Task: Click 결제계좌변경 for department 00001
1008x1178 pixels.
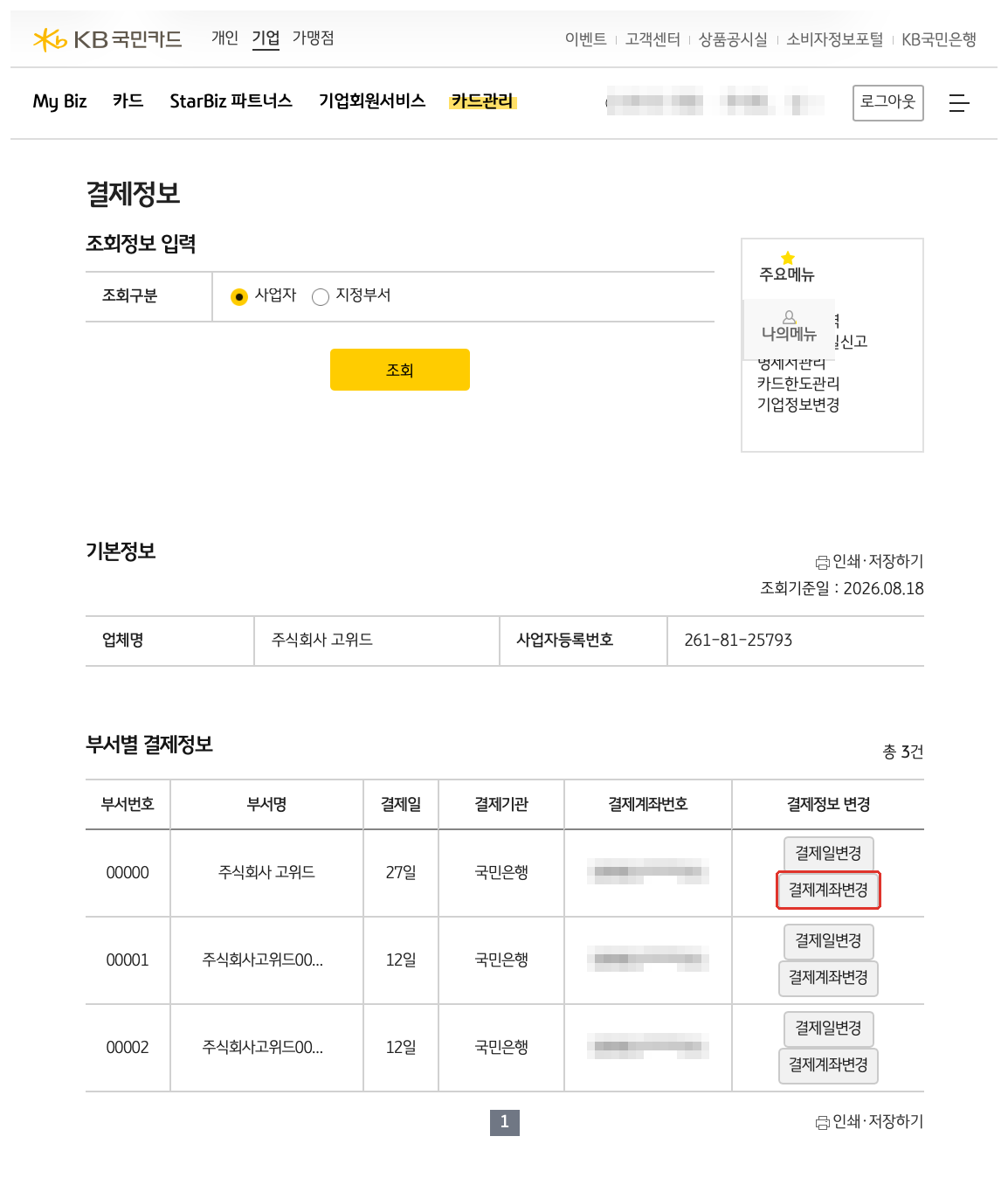Action: [x=828, y=978]
